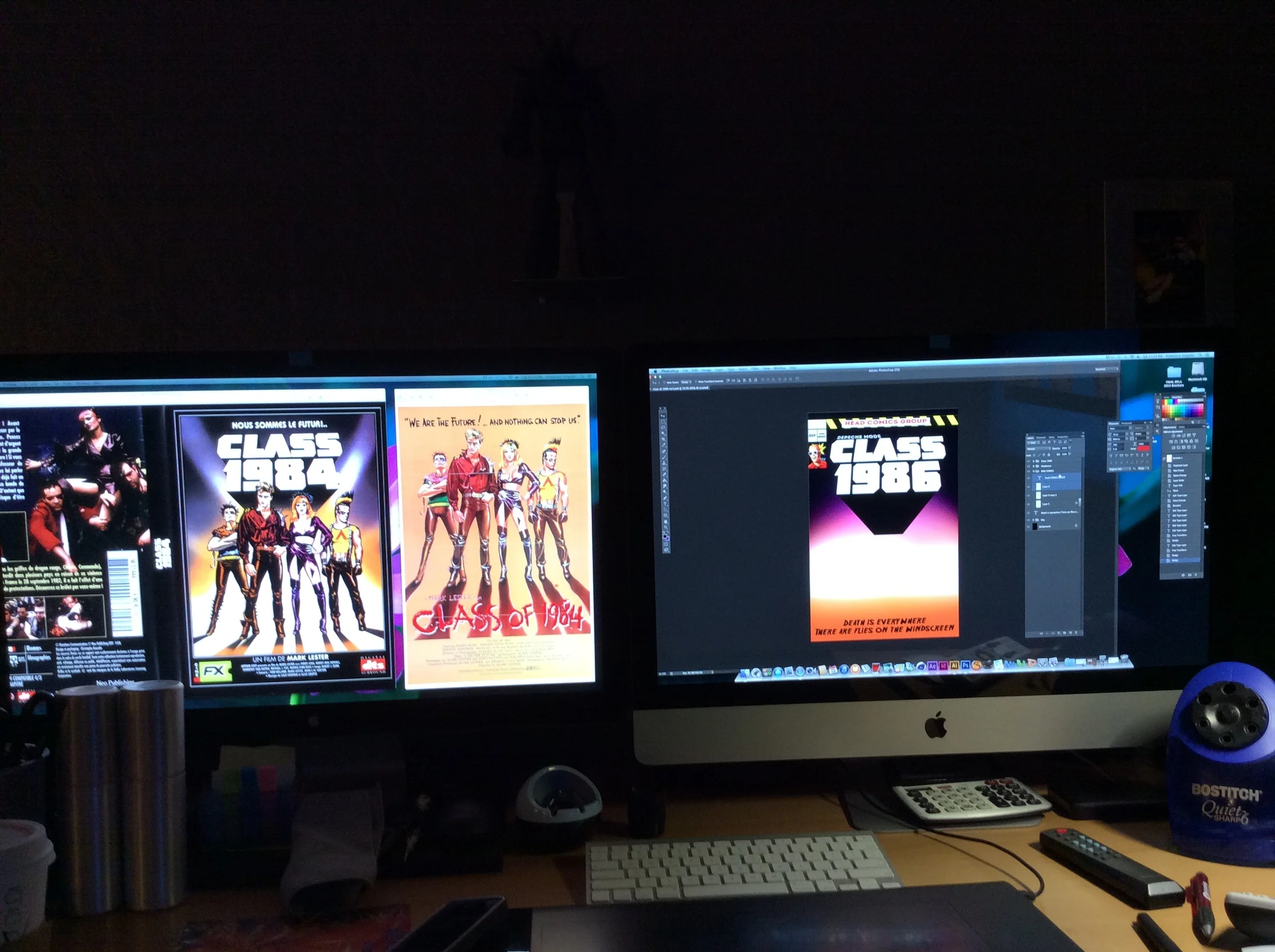The width and height of the screenshot is (1275, 952).
Task: Open the Photoshop menu in menu bar
Action: tap(670, 371)
